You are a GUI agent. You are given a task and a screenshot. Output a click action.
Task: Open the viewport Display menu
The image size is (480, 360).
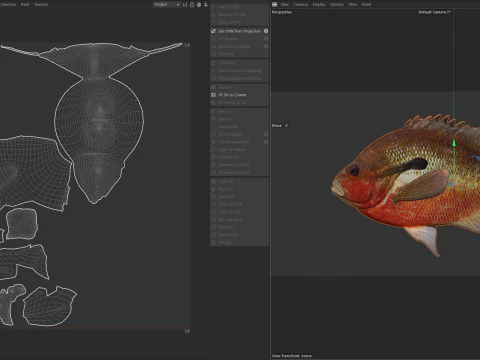point(319,4)
